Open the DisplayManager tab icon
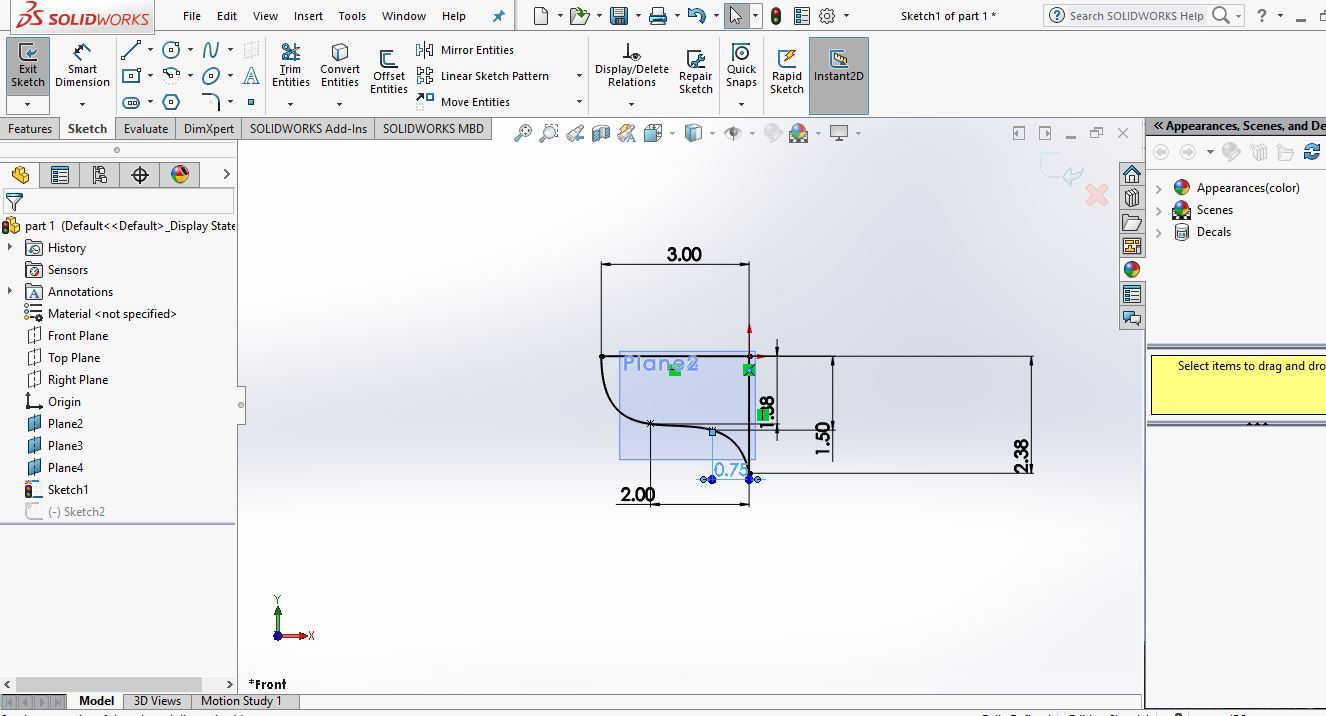The width and height of the screenshot is (1326, 716). click(x=180, y=175)
